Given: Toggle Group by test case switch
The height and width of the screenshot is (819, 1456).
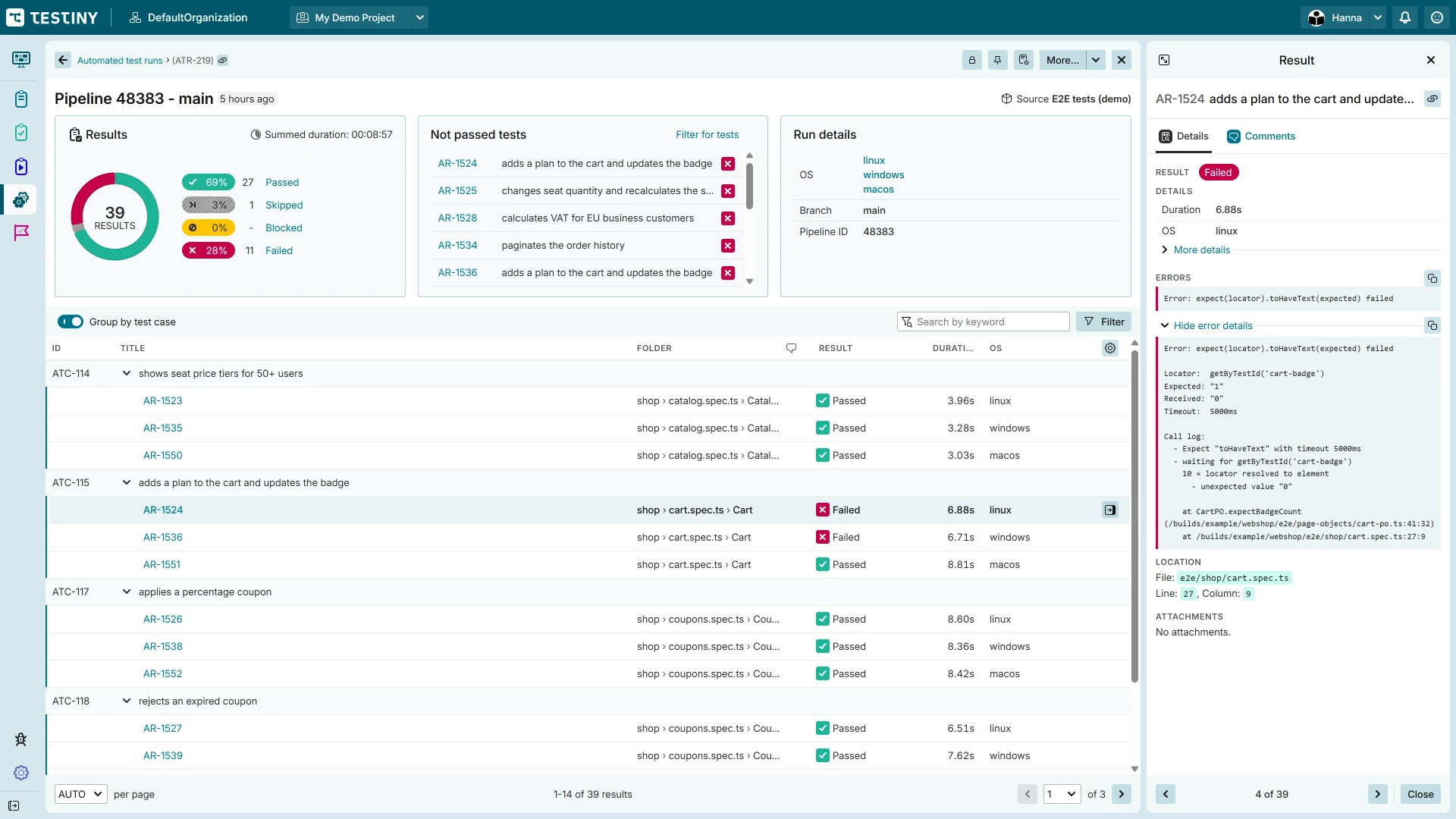Looking at the screenshot, I should tap(71, 322).
